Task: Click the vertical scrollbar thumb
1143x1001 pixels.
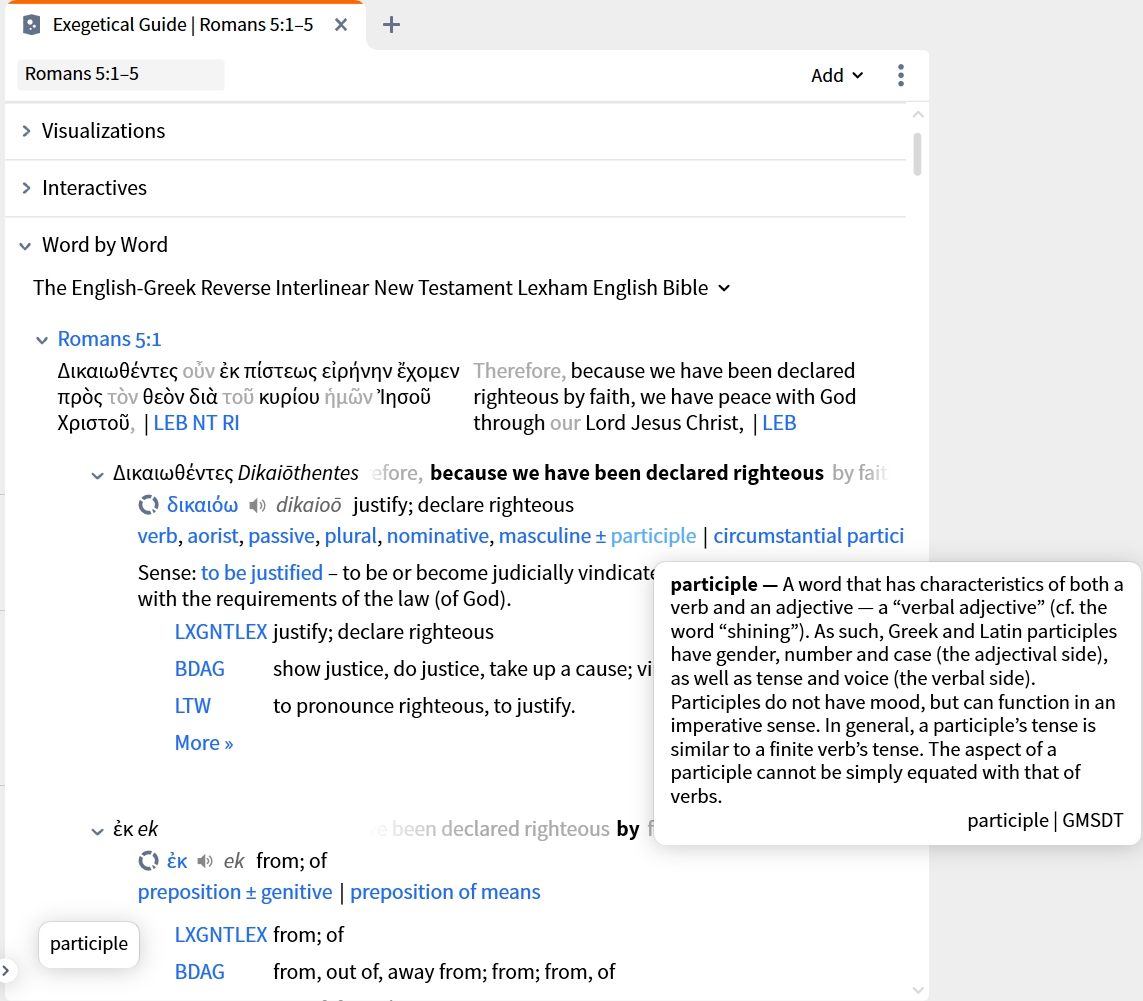Action: coord(917,154)
